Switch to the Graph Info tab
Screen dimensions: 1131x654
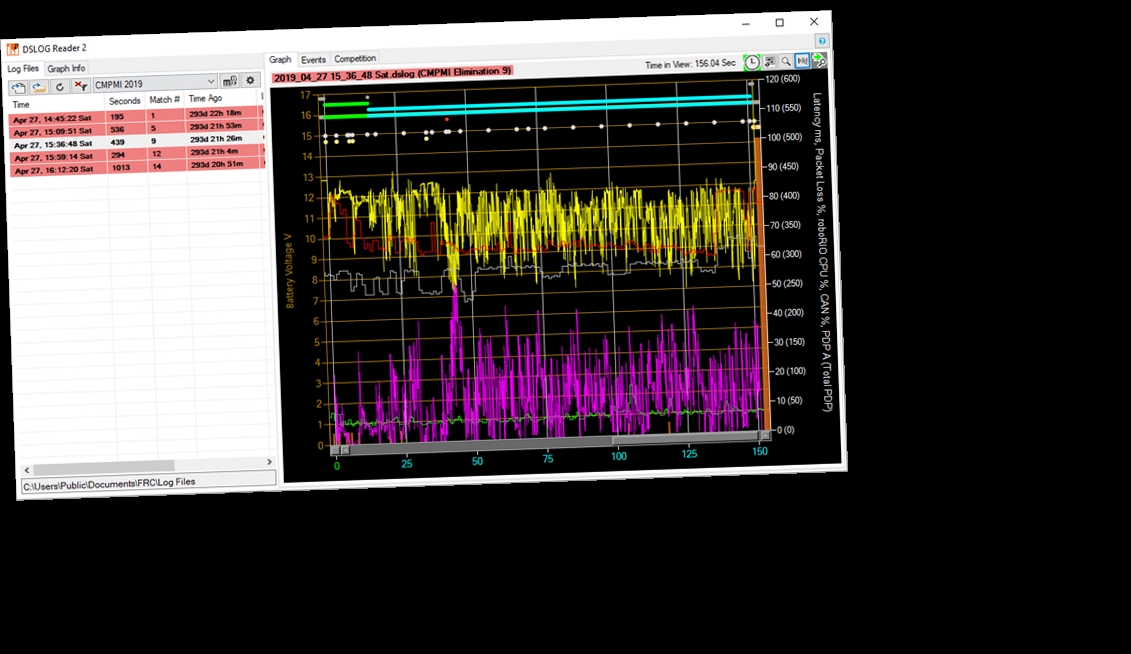click(66, 68)
